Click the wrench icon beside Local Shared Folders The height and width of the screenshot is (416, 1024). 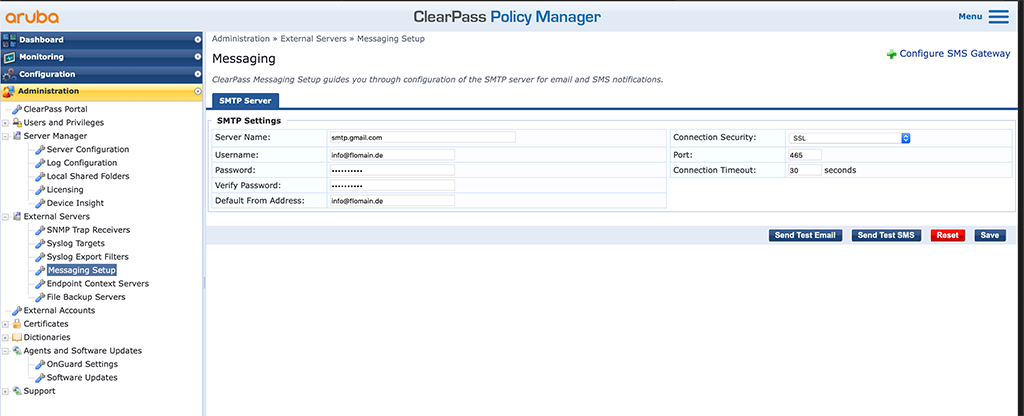click(40, 176)
